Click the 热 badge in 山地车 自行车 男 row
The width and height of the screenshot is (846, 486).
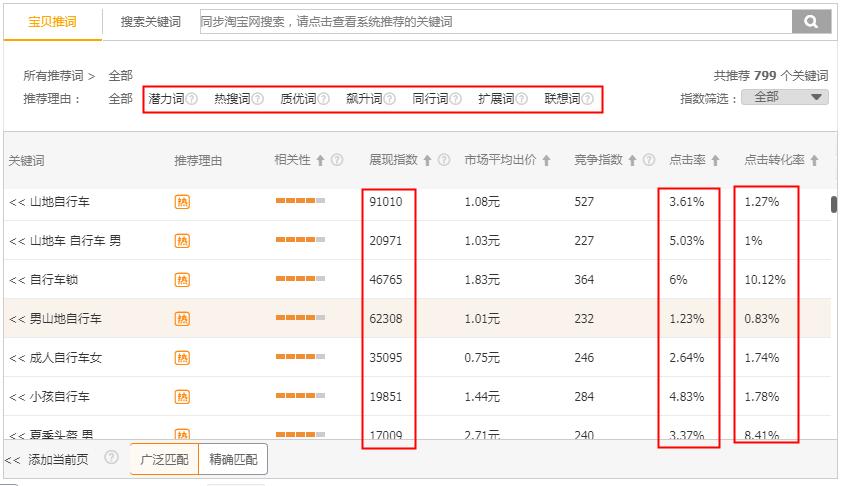(182, 241)
